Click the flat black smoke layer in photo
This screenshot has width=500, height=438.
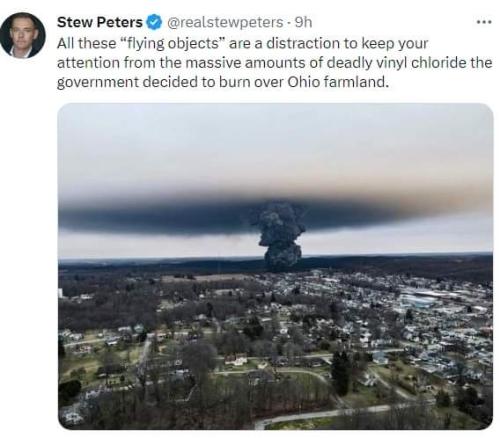coord(160,217)
